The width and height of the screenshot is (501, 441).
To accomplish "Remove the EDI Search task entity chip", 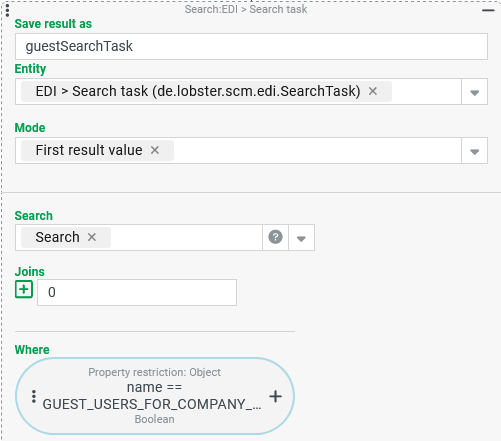I will (373, 91).
